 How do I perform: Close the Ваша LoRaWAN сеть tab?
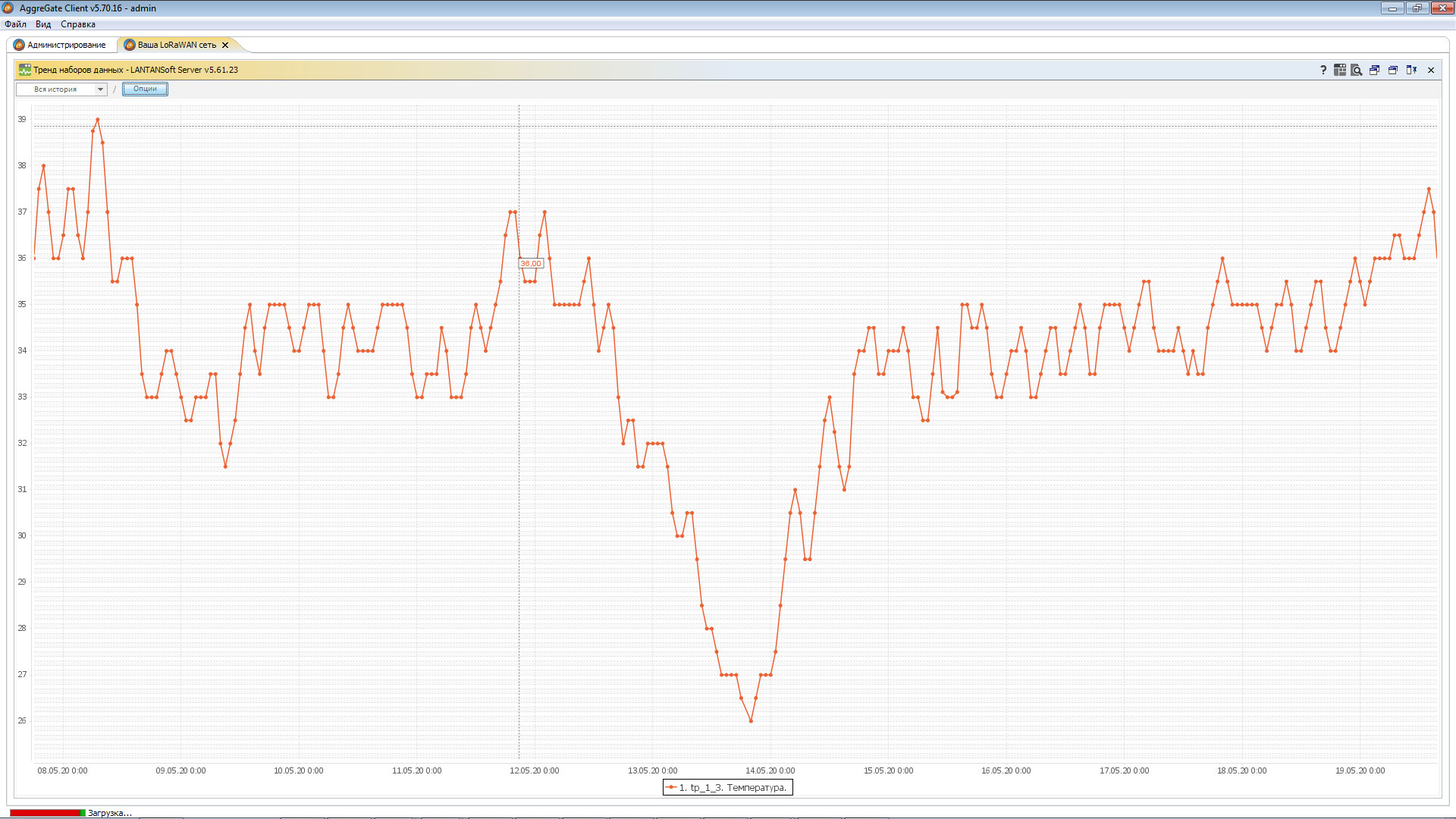tap(225, 45)
